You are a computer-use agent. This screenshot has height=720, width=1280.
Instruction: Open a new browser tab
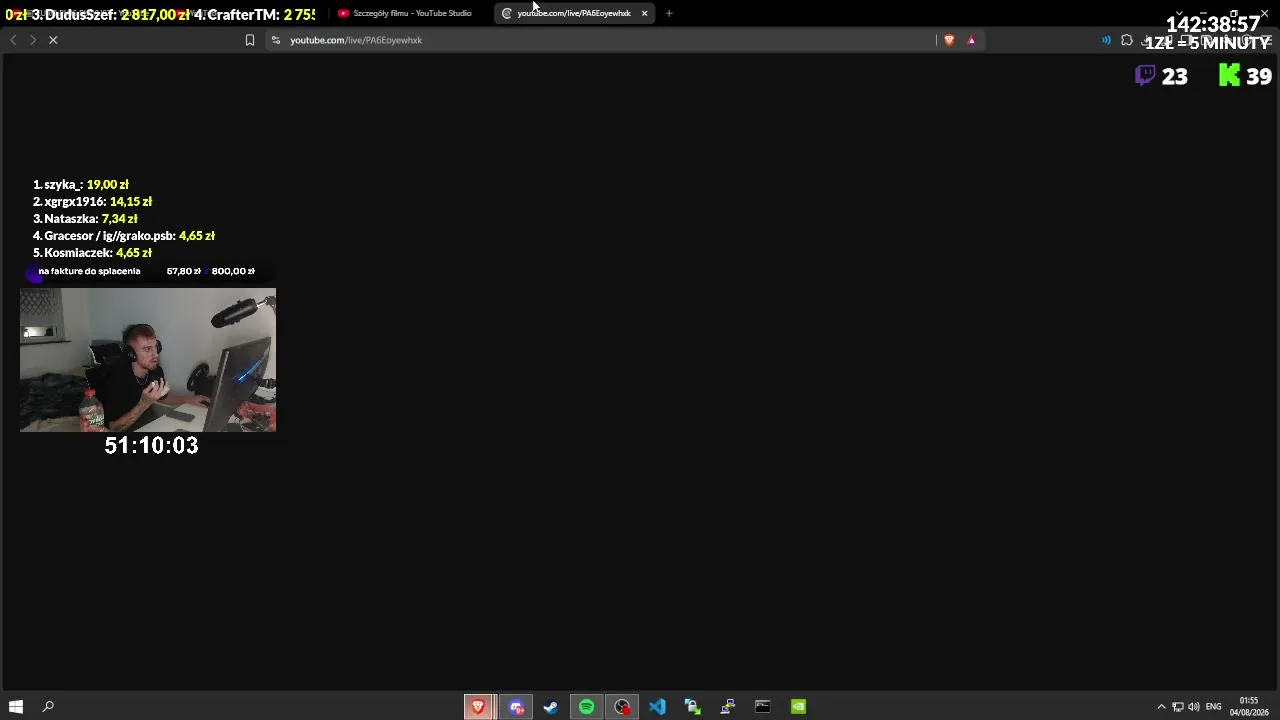[669, 13]
